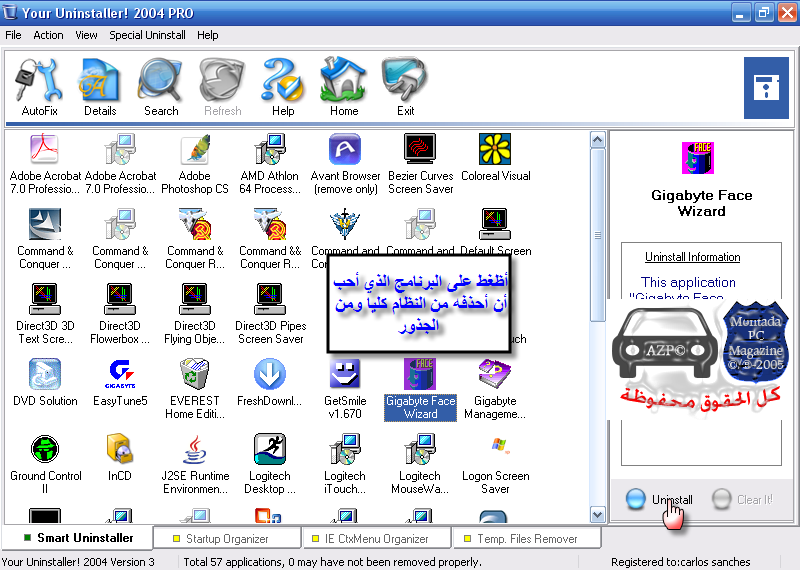
Task: Open Details from the toolbar
Action: (100, 87)
